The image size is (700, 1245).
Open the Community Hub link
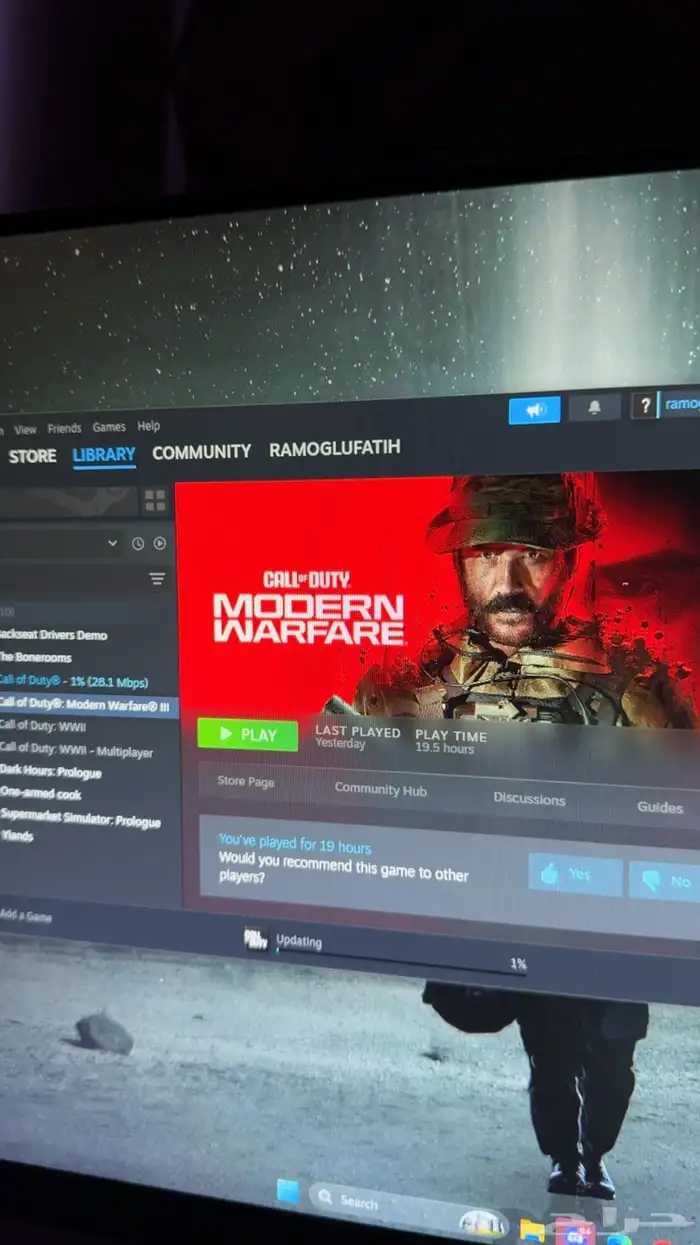(380, 789)
